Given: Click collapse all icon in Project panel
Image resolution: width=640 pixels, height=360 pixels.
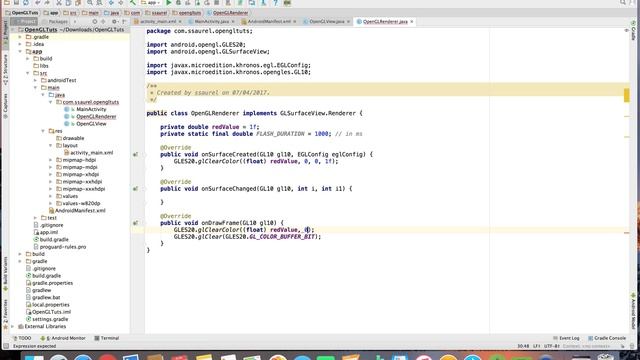Looking at the screenshot, I should pos(103,22).
